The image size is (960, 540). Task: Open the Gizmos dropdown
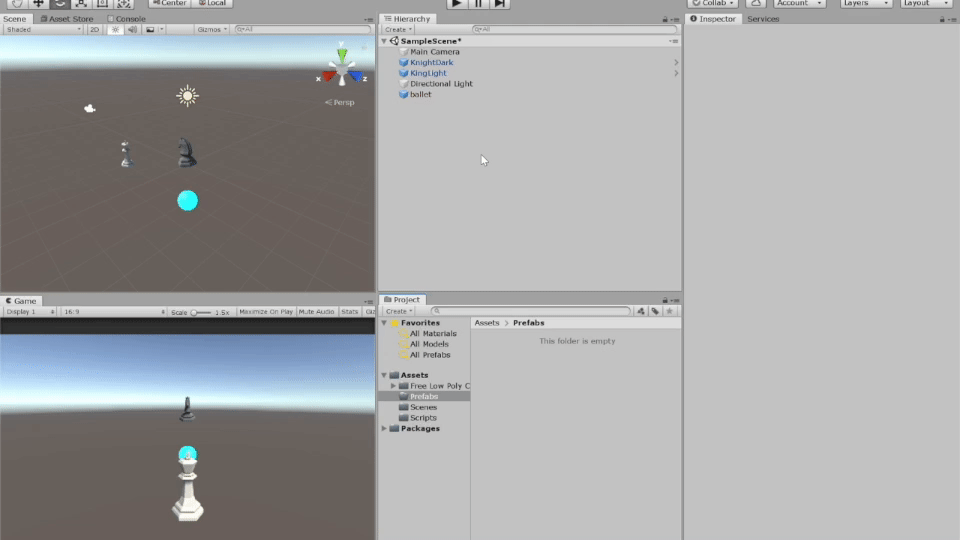click(211, 30)
